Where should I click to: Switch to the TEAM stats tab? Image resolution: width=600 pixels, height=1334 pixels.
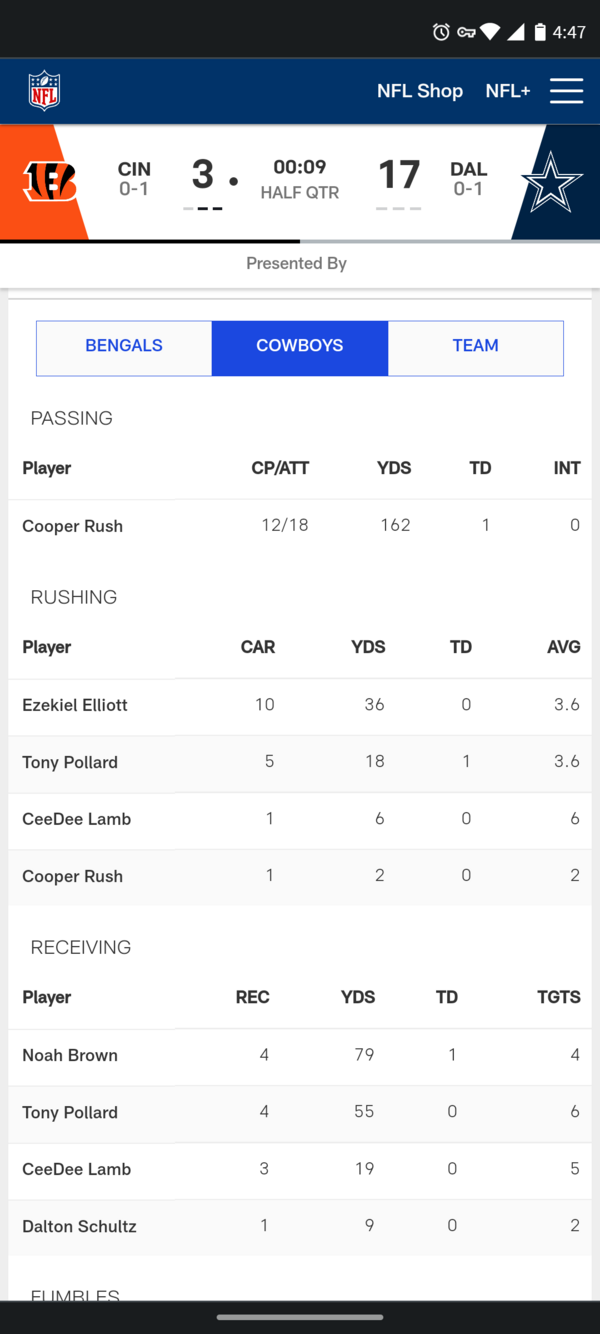click(475, 347)
